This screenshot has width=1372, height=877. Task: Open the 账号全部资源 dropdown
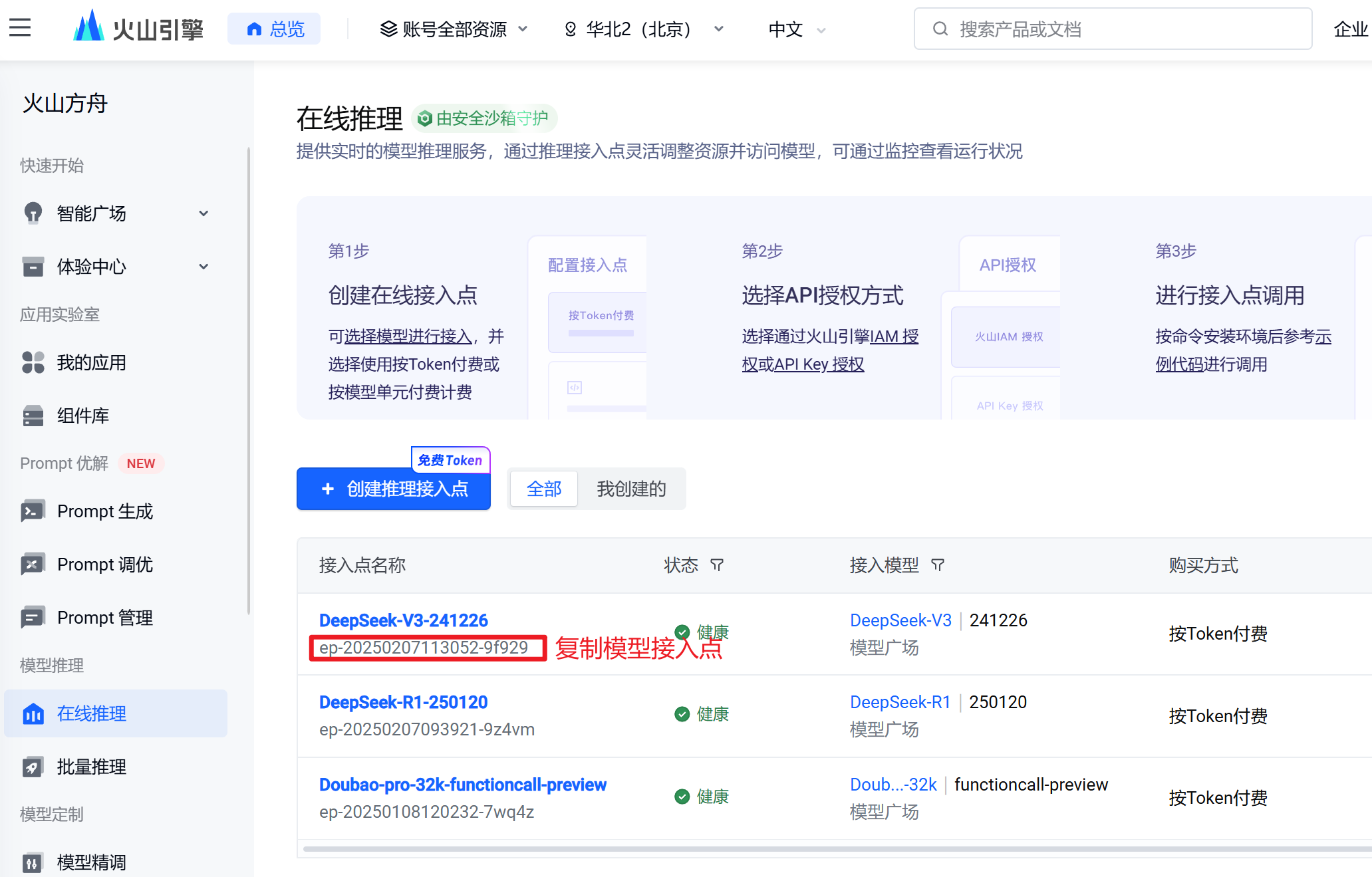[454, 29]
